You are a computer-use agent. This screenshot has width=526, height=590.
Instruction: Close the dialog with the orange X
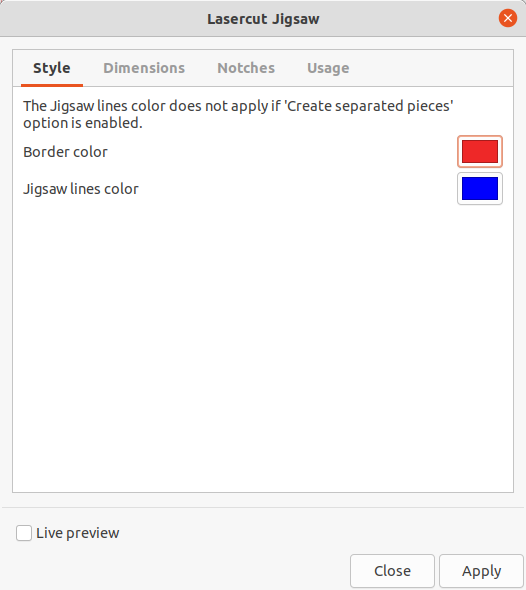[508, 18]
